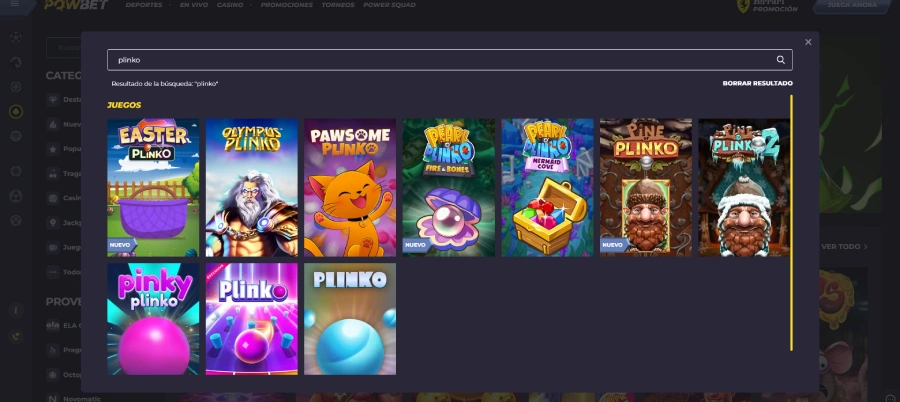This screenshot has width=900, height=402.
Task: Open the hamburger menu icon
Action: 15,4
